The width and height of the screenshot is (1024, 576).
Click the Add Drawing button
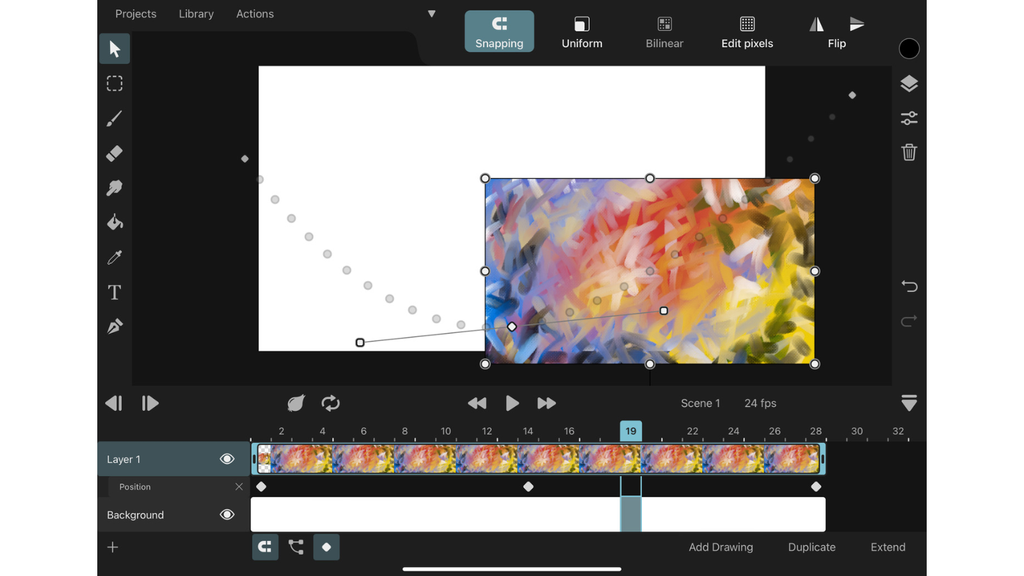point(721,547)
